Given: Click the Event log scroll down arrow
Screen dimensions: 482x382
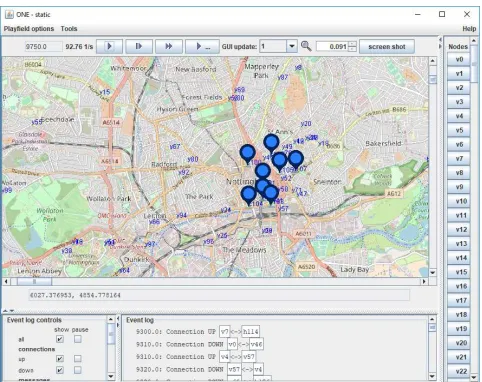Looking at the screenshot, I should pos(432,377).
